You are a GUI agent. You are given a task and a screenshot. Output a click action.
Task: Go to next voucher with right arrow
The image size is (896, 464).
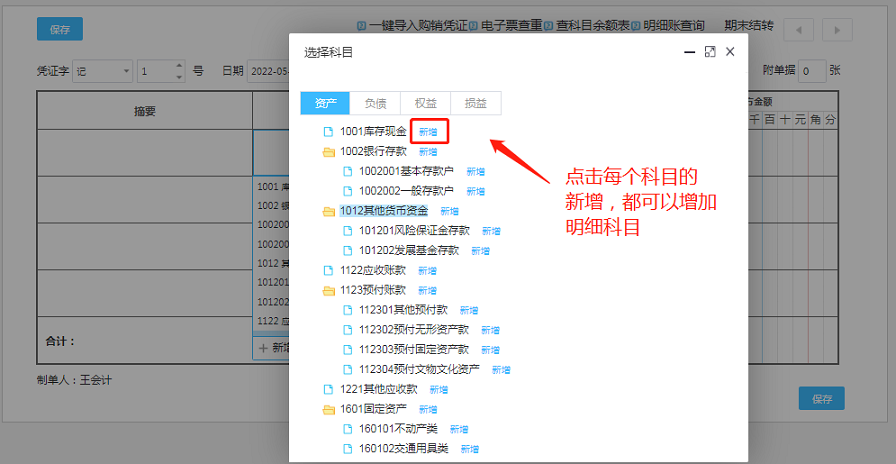837,30
